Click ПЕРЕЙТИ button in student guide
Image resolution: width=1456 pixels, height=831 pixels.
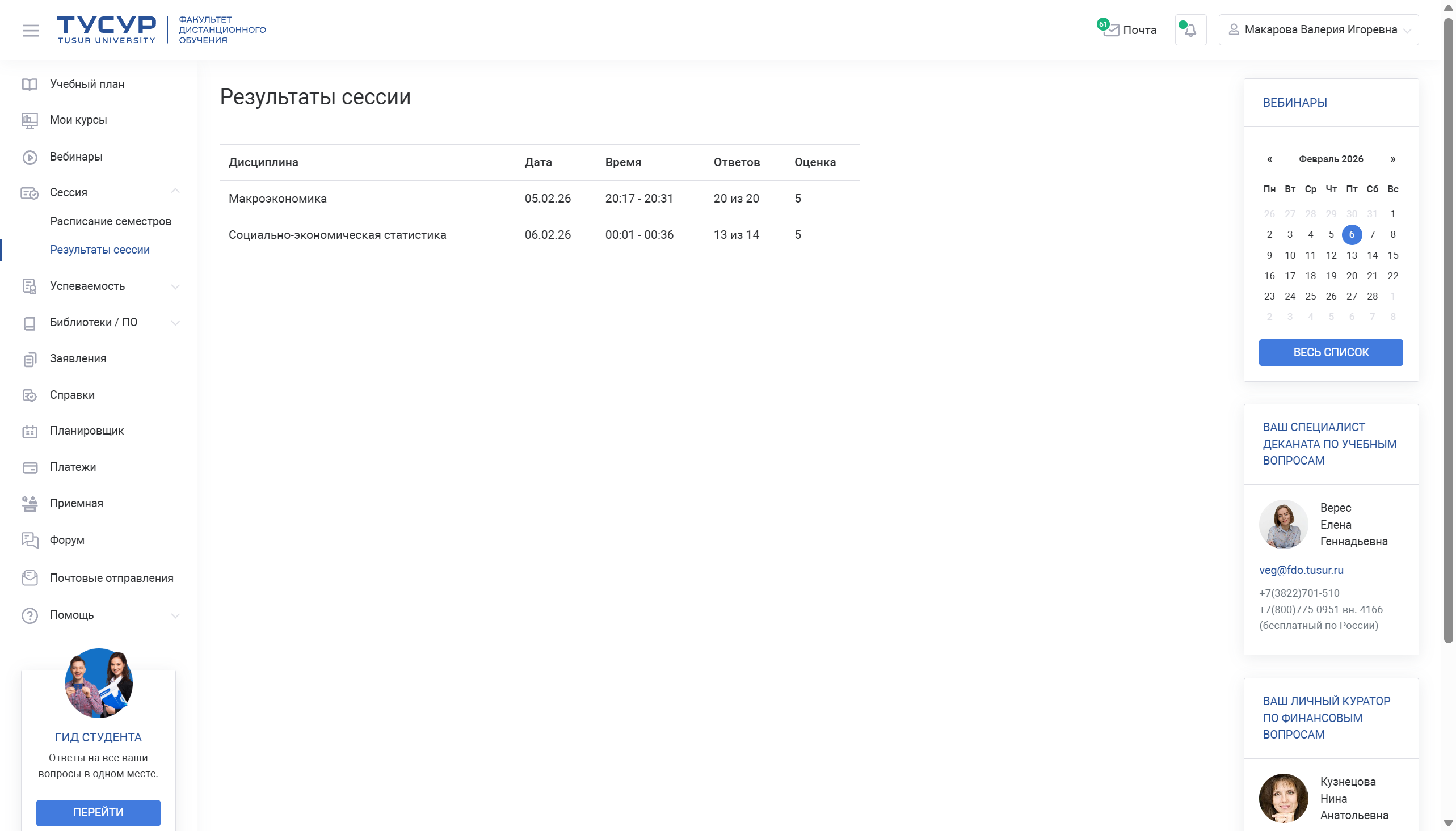[98, 812]
